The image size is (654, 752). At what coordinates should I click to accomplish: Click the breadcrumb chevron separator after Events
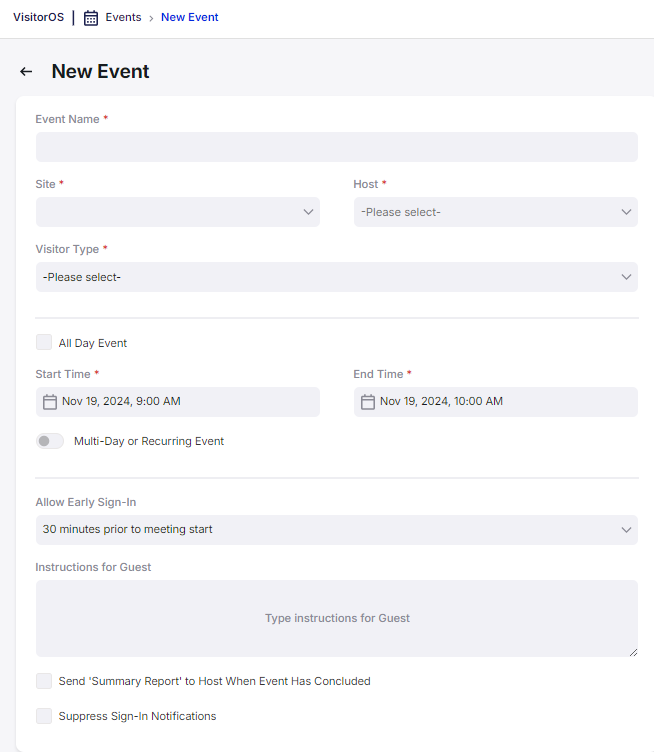click(x=151, y=18)
